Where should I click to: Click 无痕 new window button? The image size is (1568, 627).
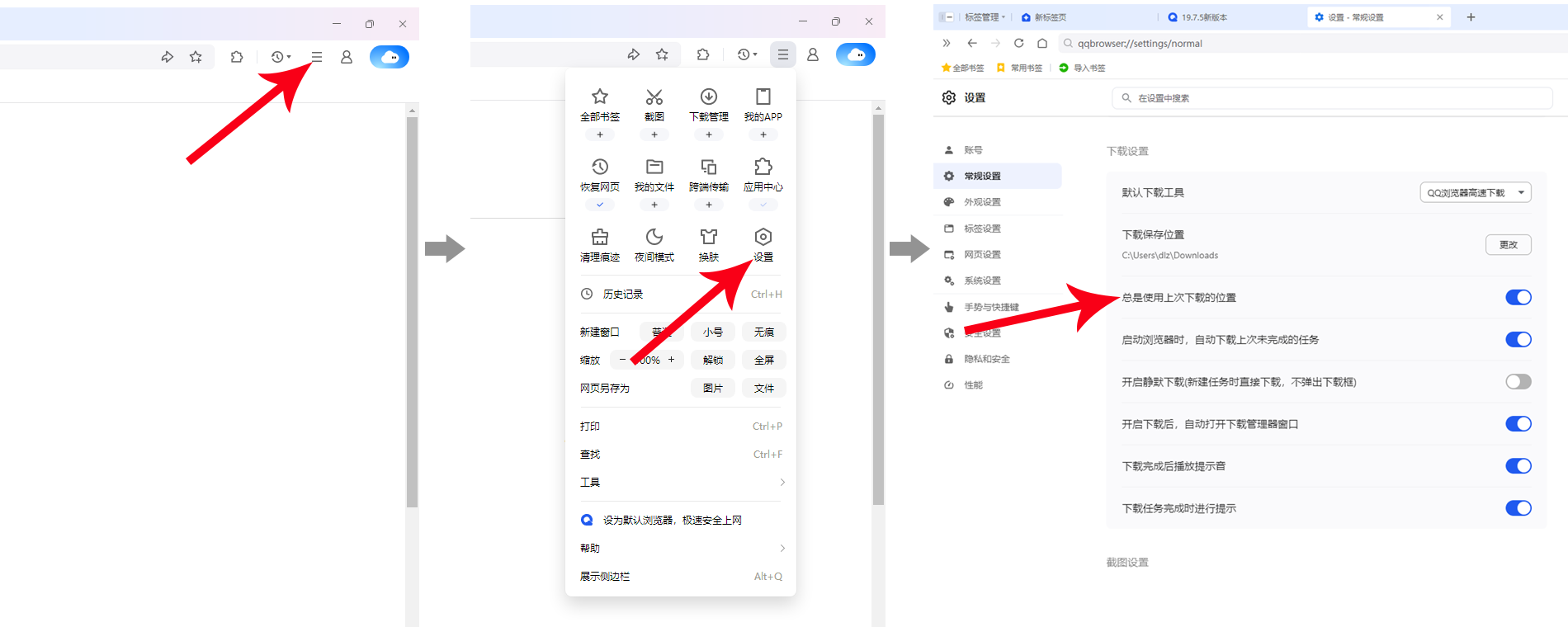[x=764, y=332]
